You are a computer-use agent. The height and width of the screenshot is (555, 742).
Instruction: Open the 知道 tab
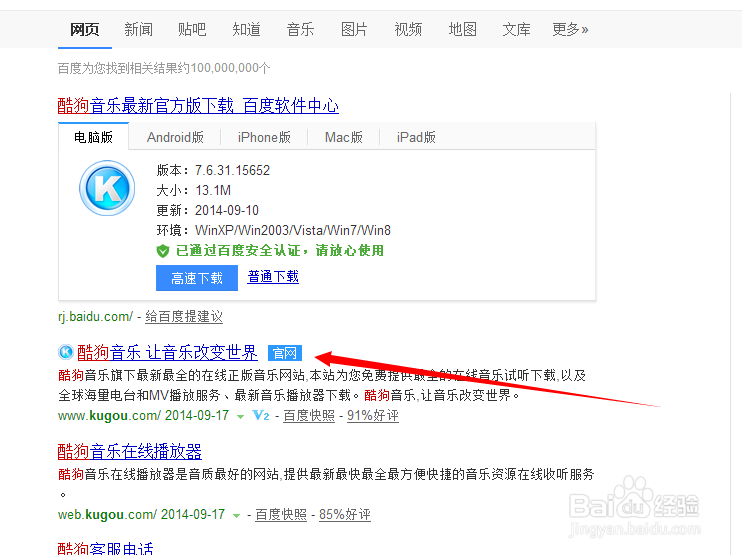coord(246,29)
